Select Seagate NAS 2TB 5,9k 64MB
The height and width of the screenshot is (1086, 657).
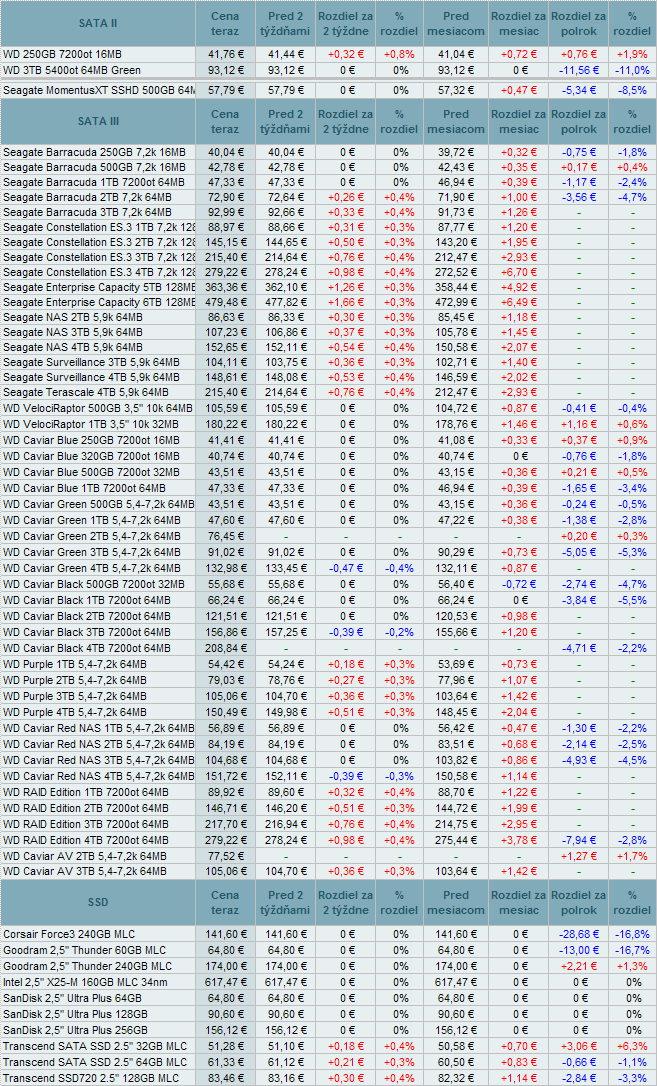click(x=73, y=317)
